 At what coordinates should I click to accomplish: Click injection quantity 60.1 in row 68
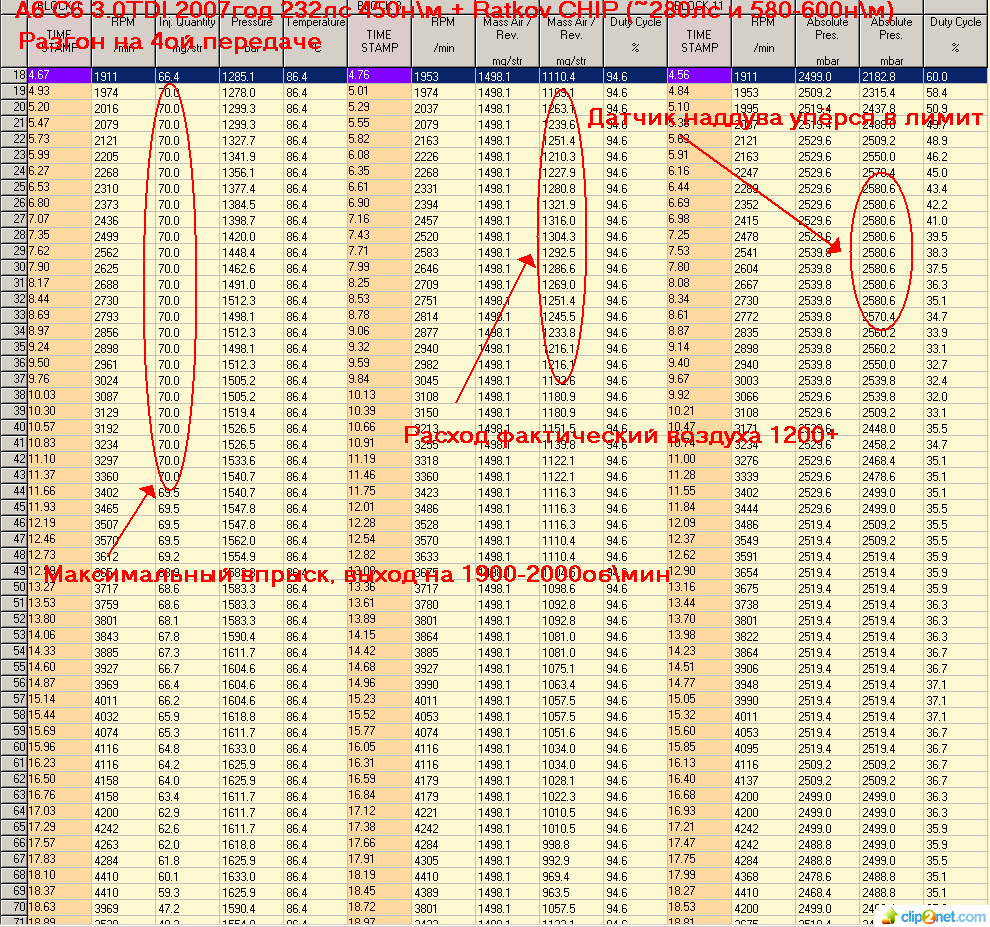188,876
